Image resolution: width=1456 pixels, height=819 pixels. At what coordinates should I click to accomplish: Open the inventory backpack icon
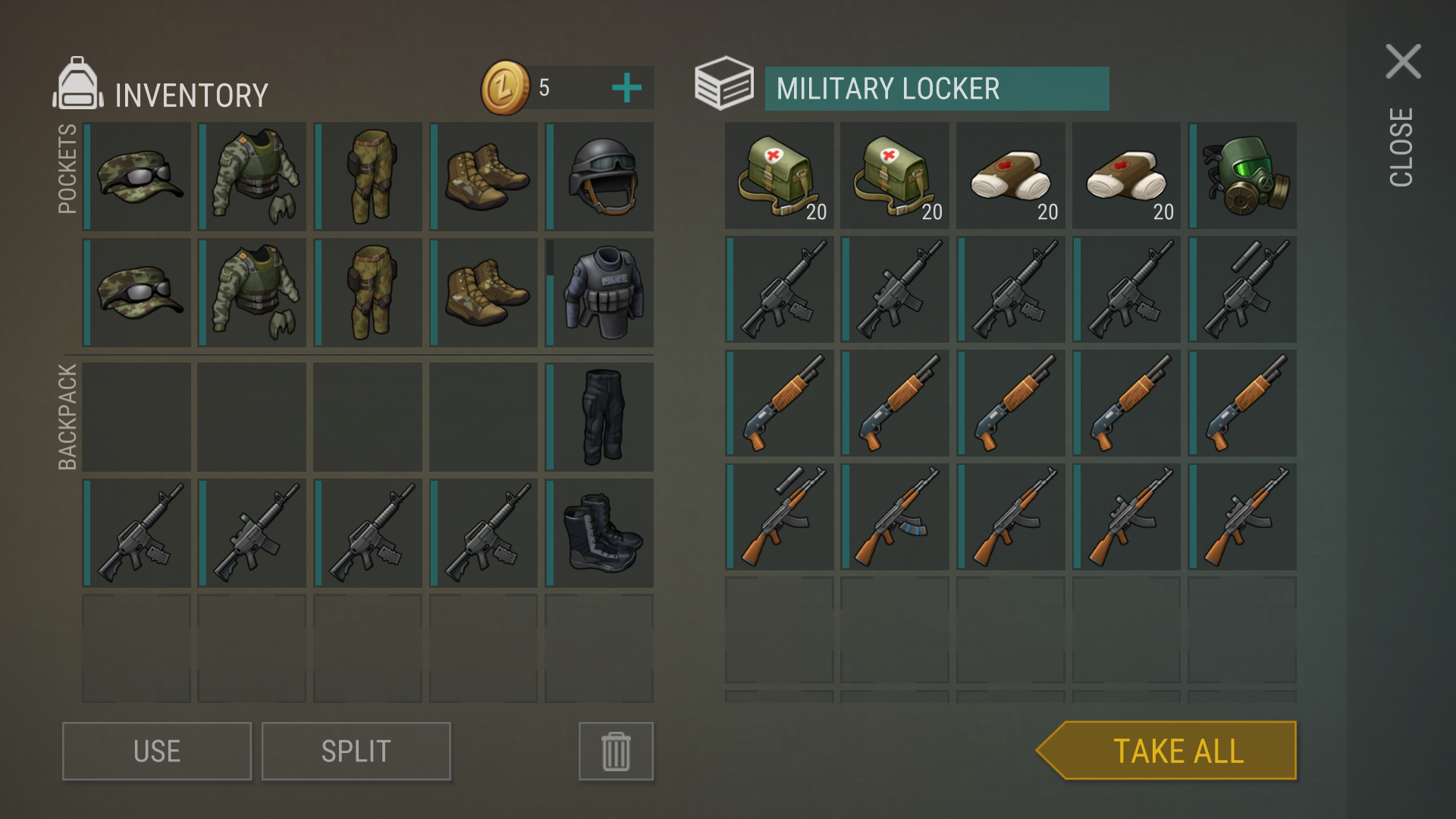point(77,83)
